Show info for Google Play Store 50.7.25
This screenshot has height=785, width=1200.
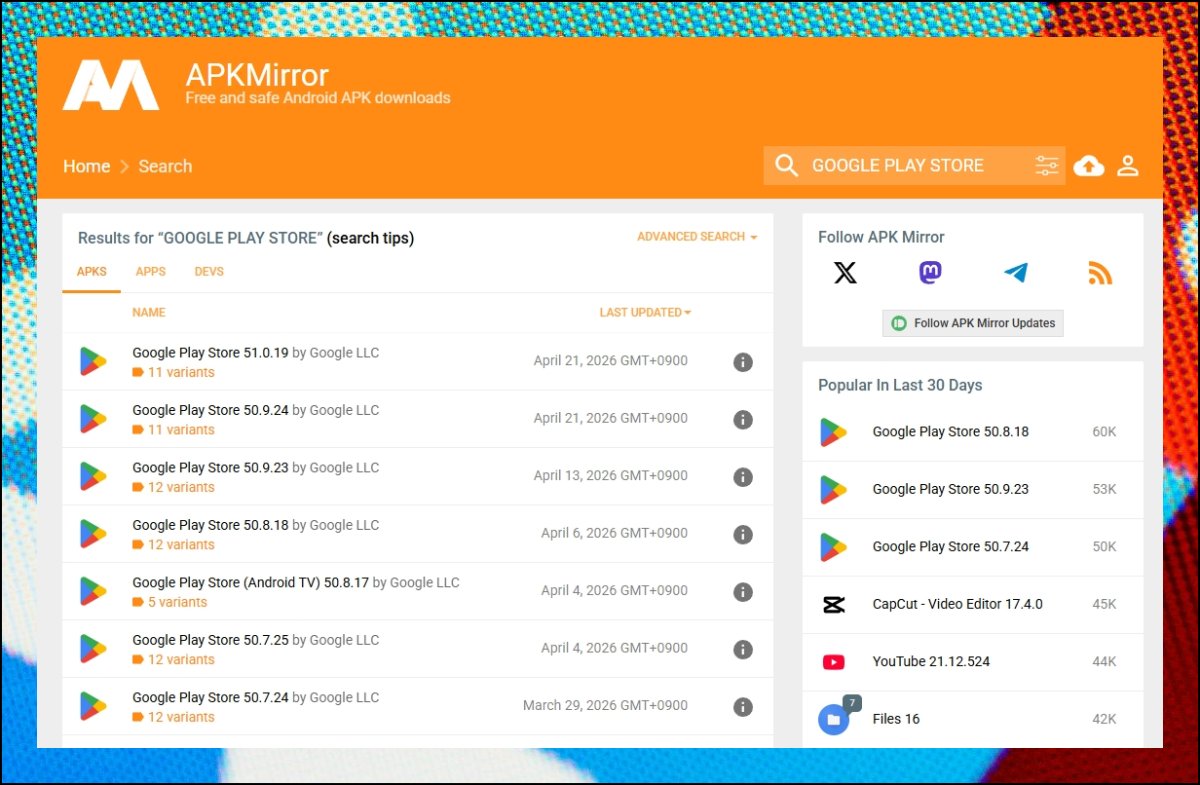coord(743,650)
